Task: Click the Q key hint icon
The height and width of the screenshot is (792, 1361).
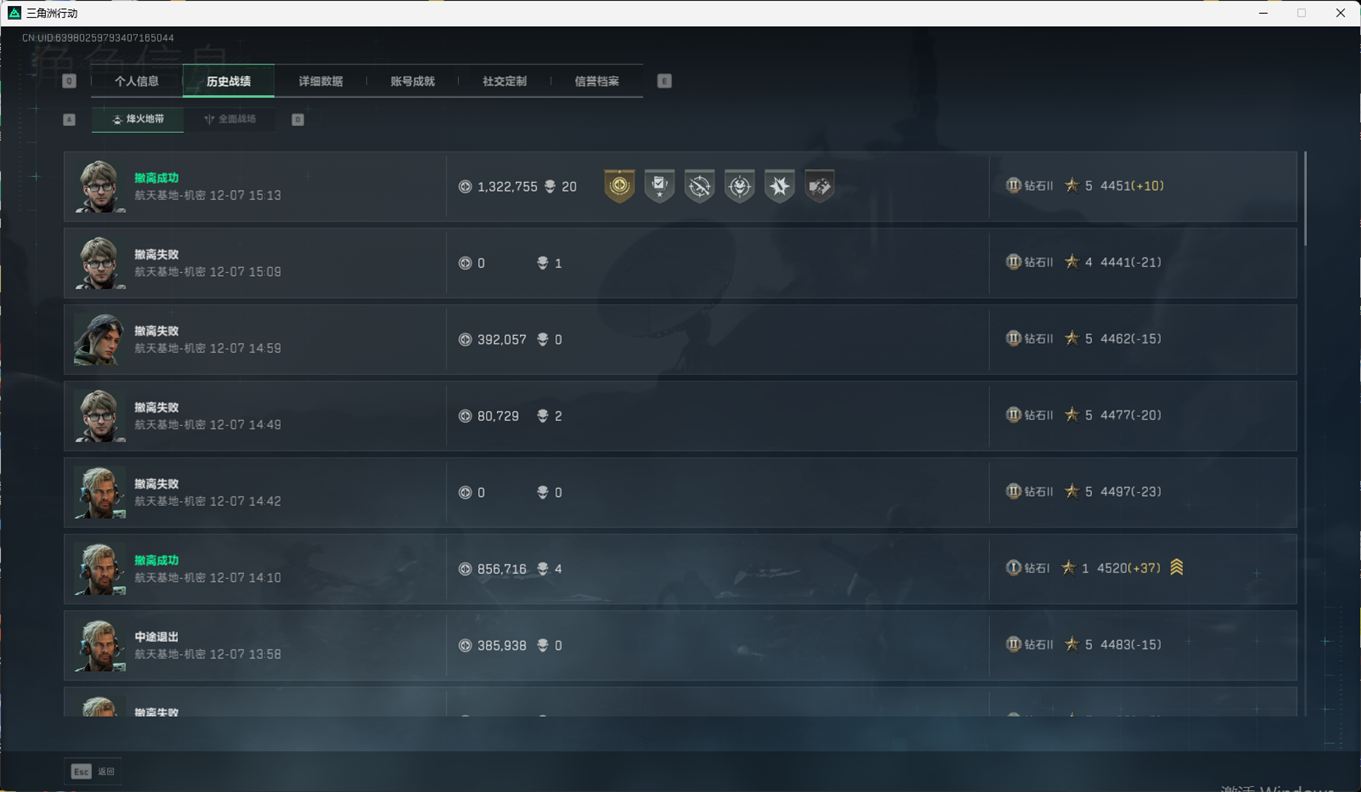Action: (69, 81)
